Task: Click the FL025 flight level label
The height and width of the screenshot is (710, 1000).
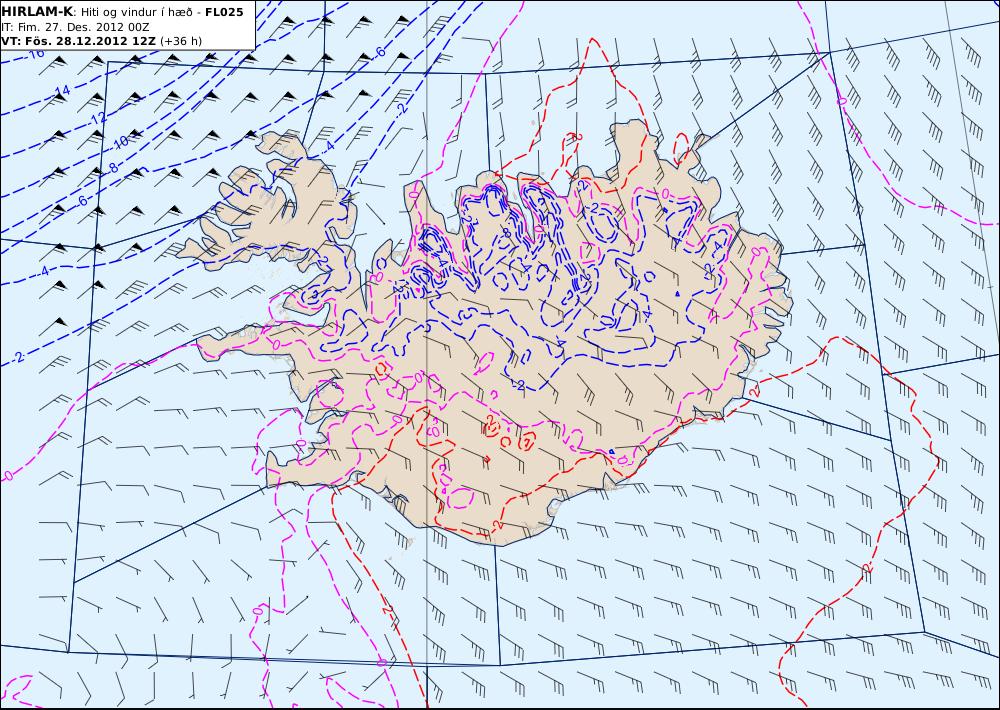Action: click(x=224, y=12)
